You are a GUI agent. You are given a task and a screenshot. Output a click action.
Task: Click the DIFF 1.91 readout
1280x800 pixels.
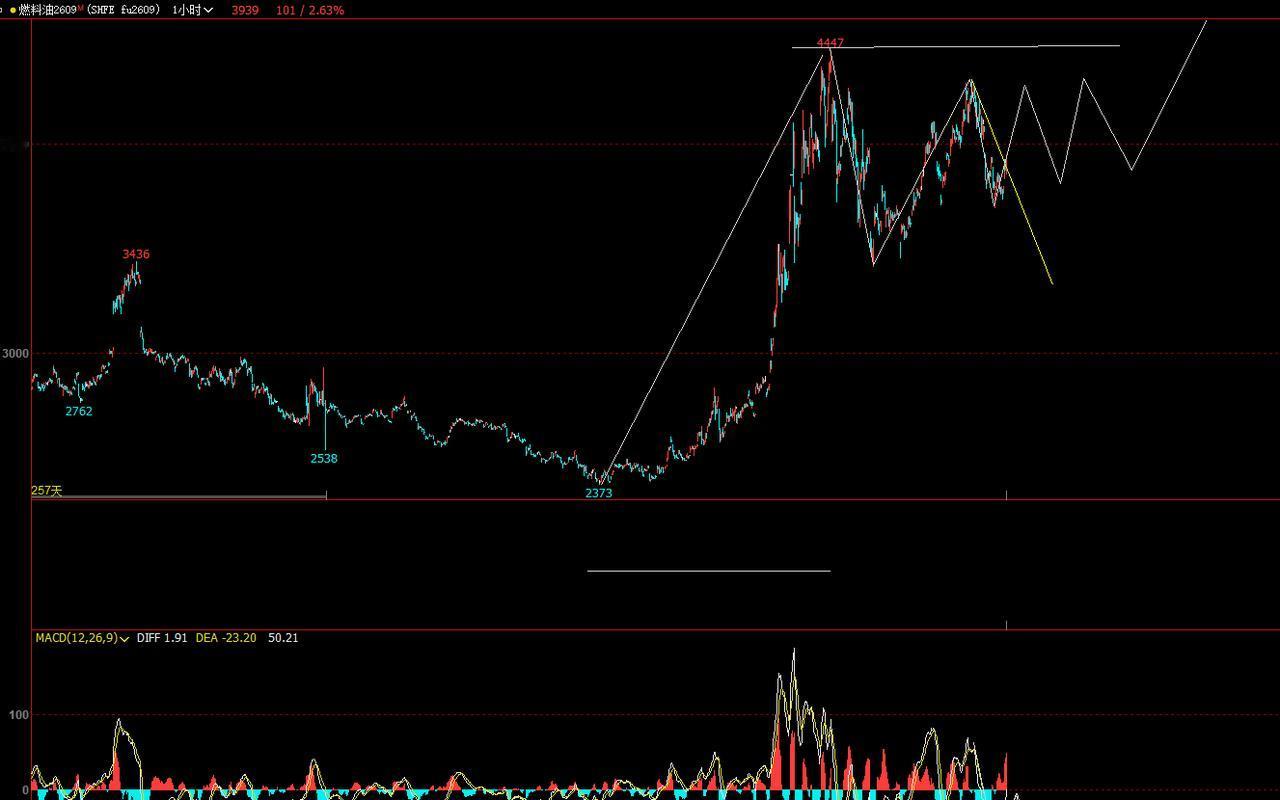[162, 638]
